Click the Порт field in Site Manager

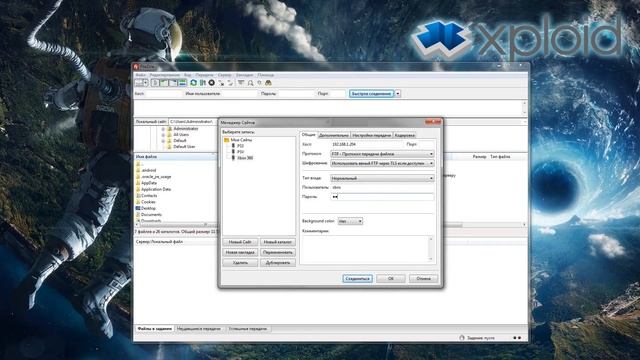(426, 144)
